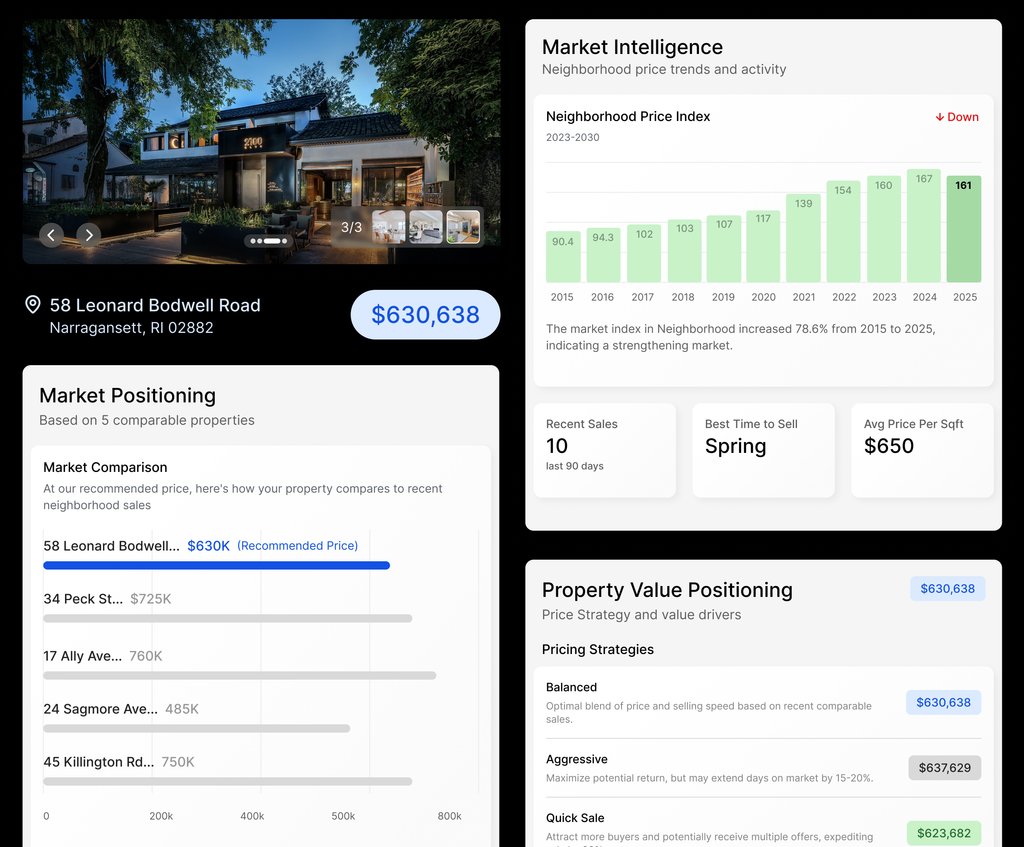Viewport: 1024px width, 847px height.
Task: Click the 17 Ally Ave comparison bar
Action: pyautogui.click(x=240, y=676)
